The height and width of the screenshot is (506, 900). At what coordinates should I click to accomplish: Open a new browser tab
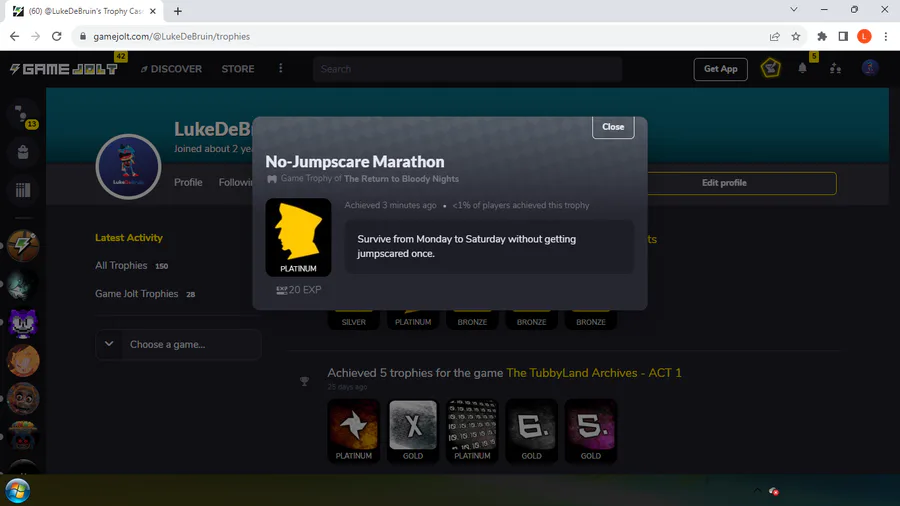coord(177,11)
